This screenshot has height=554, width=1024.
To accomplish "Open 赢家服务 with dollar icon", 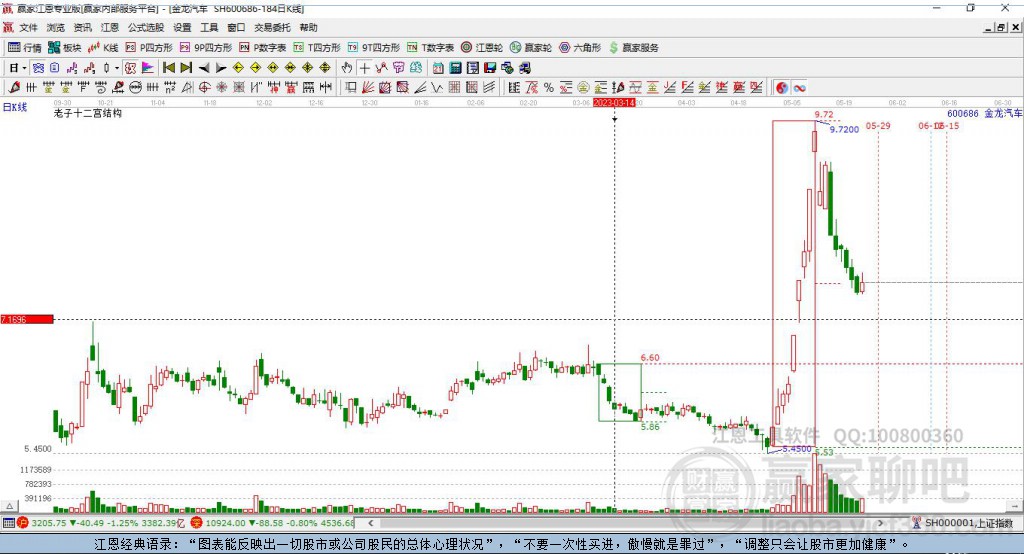I will 633,48.
